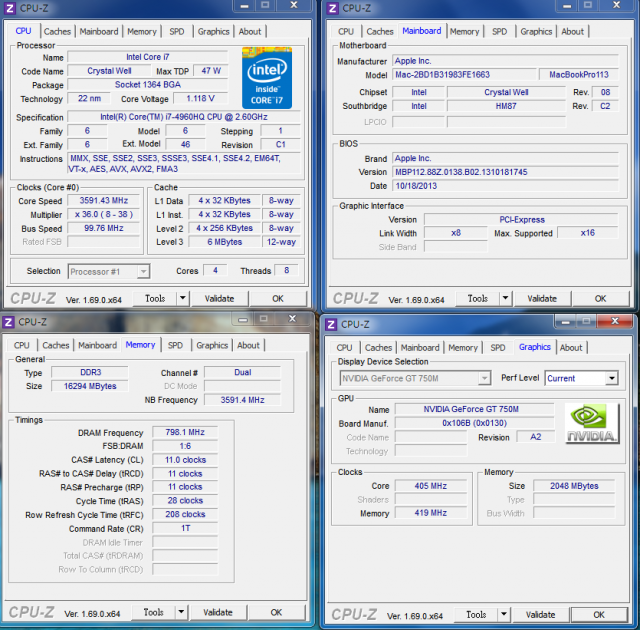Click OK button in Graphics window
The image size is (640, 630).
tap(599, 614)
